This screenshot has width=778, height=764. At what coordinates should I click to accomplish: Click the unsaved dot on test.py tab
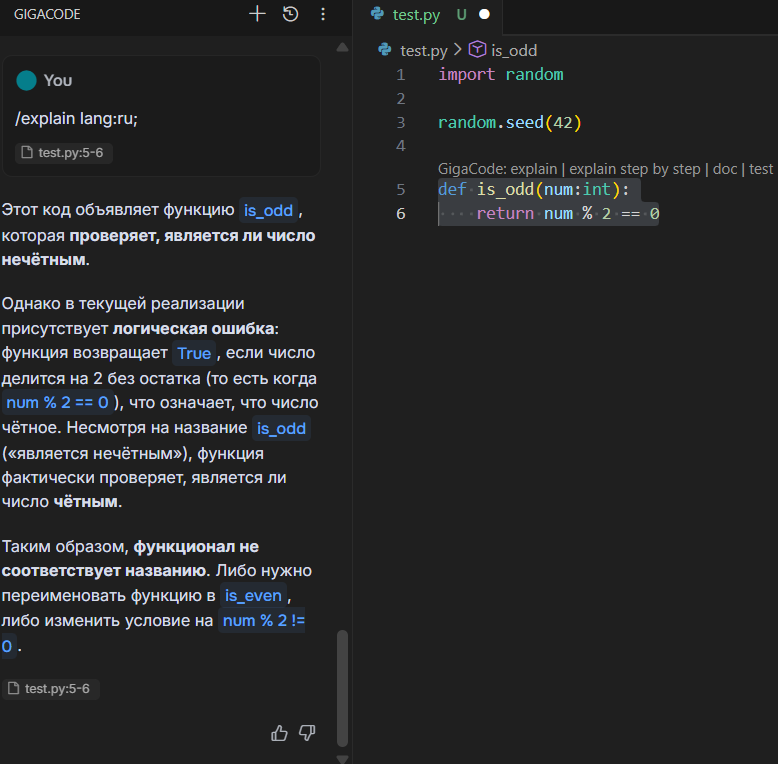484,14
